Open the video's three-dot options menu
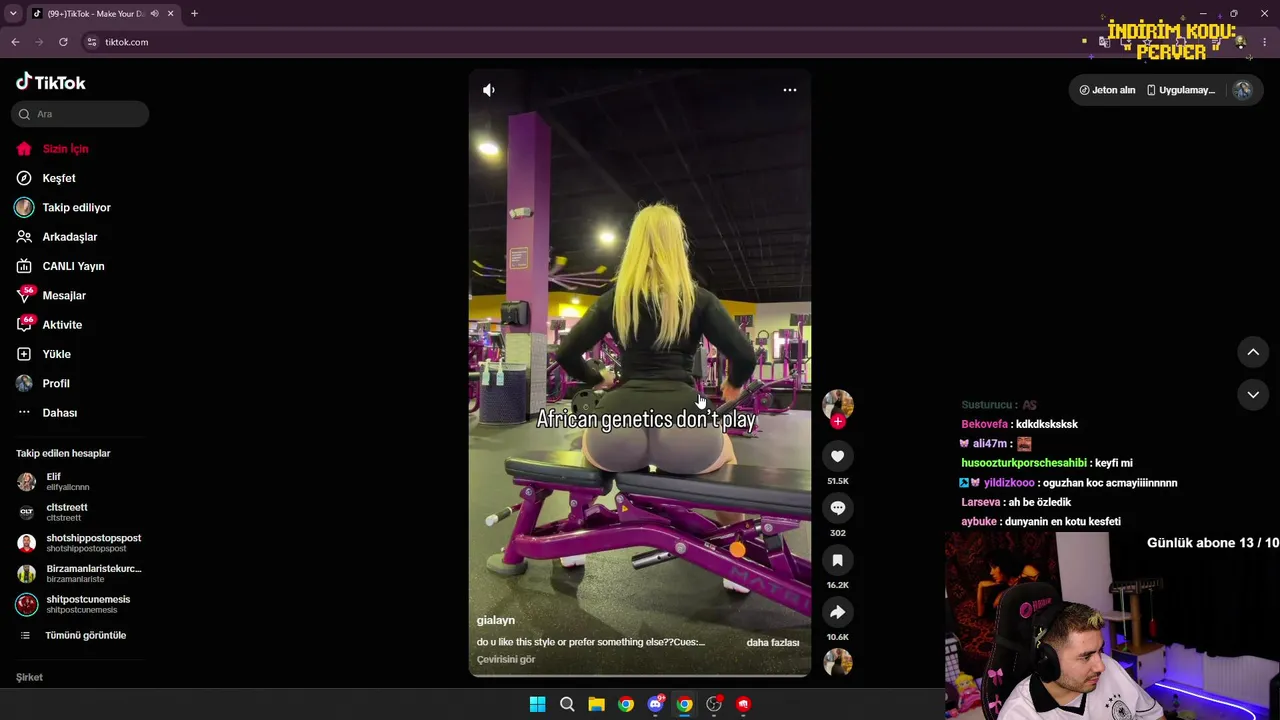 point(790,90)
